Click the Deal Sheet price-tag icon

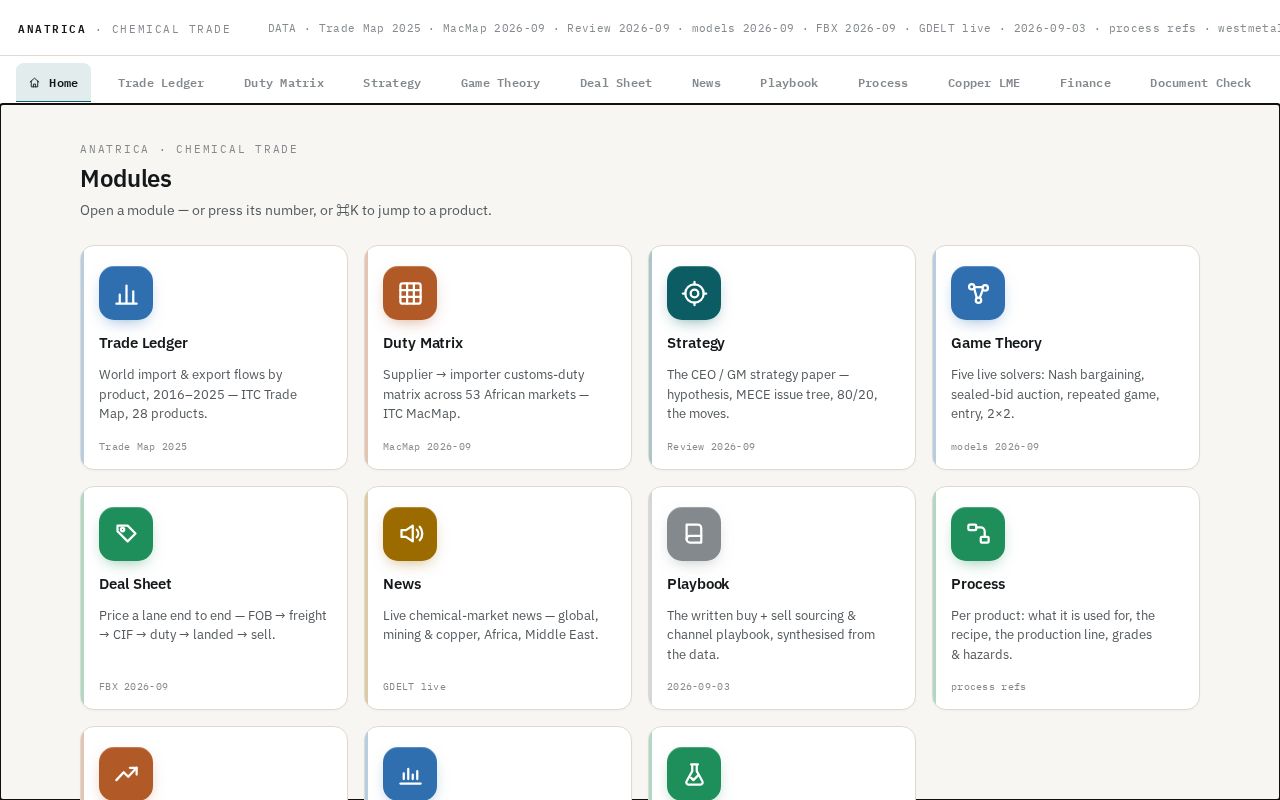tap(126, 534)
